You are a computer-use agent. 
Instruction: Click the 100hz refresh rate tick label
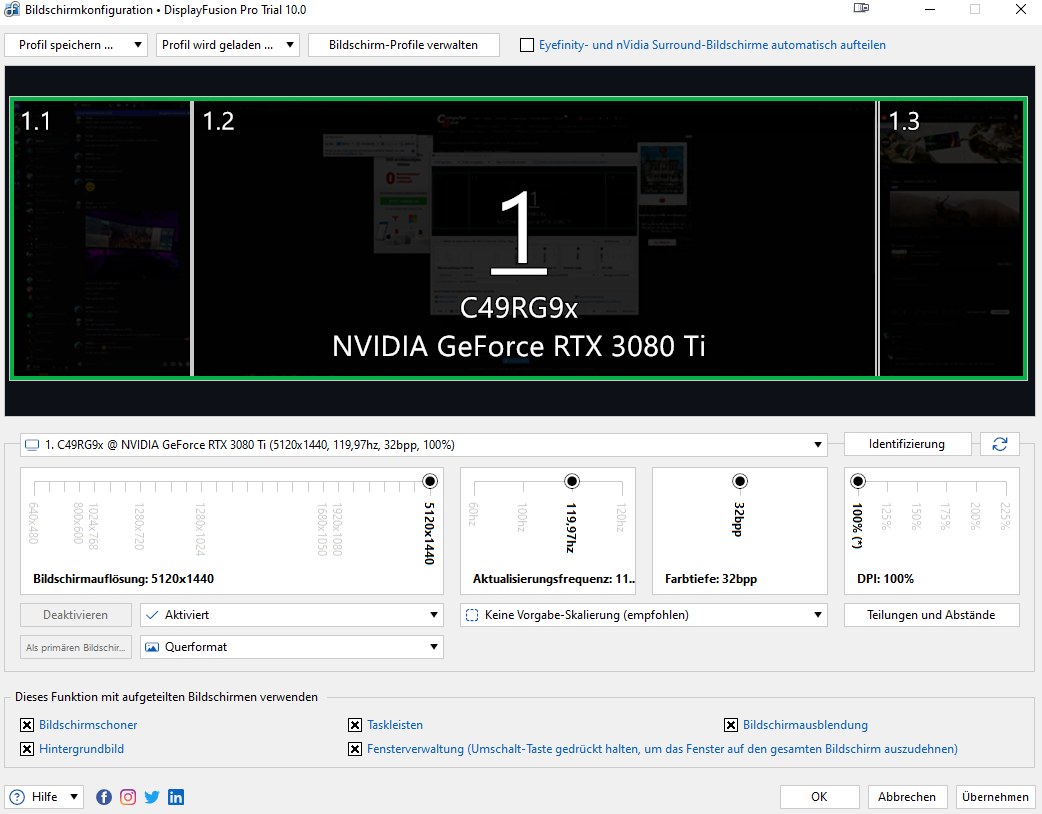(x=522, y=517)
